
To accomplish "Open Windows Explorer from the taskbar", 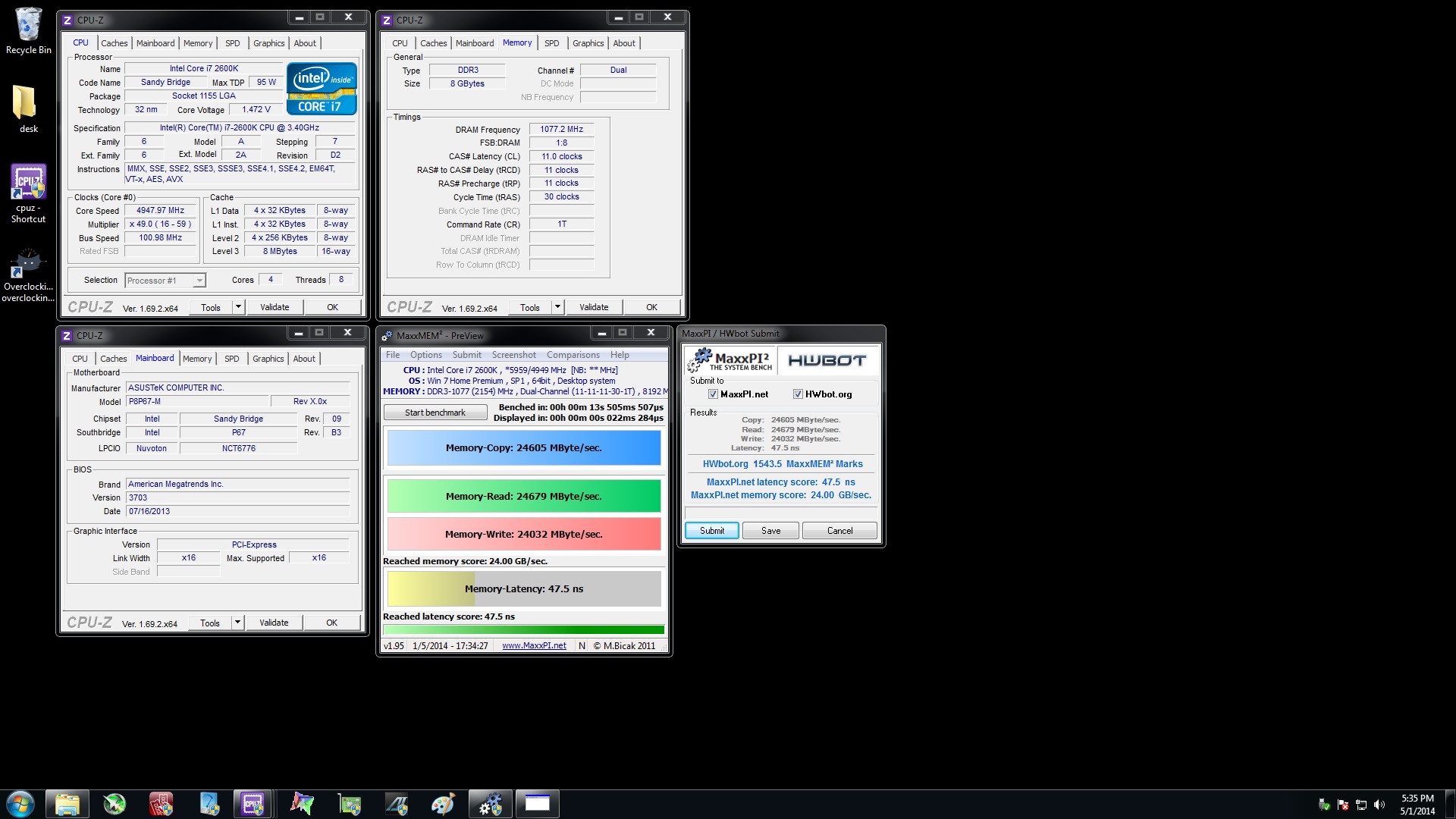I will coord(67,804).
